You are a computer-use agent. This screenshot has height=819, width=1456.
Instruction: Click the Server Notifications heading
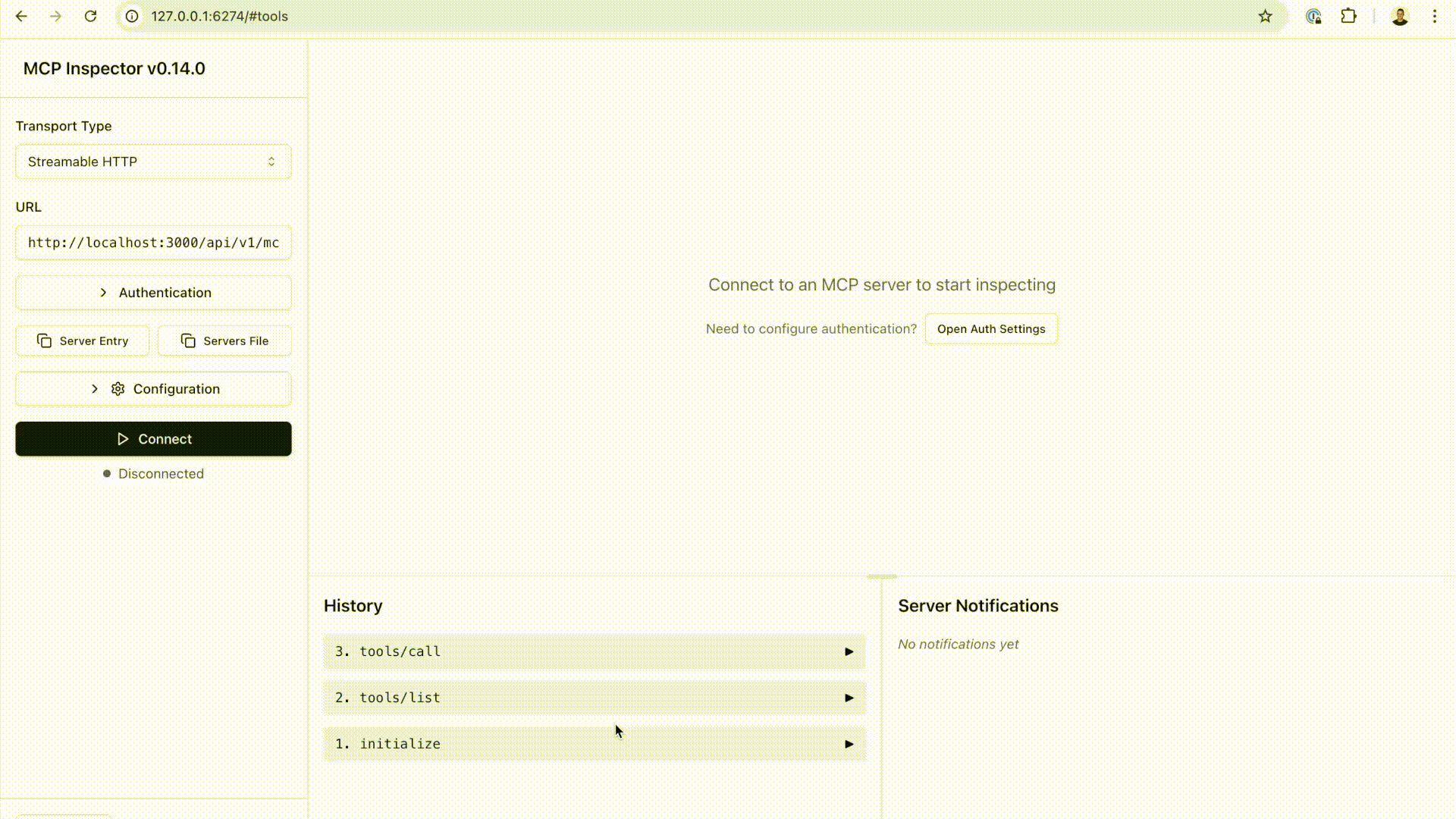coord(978,606)
